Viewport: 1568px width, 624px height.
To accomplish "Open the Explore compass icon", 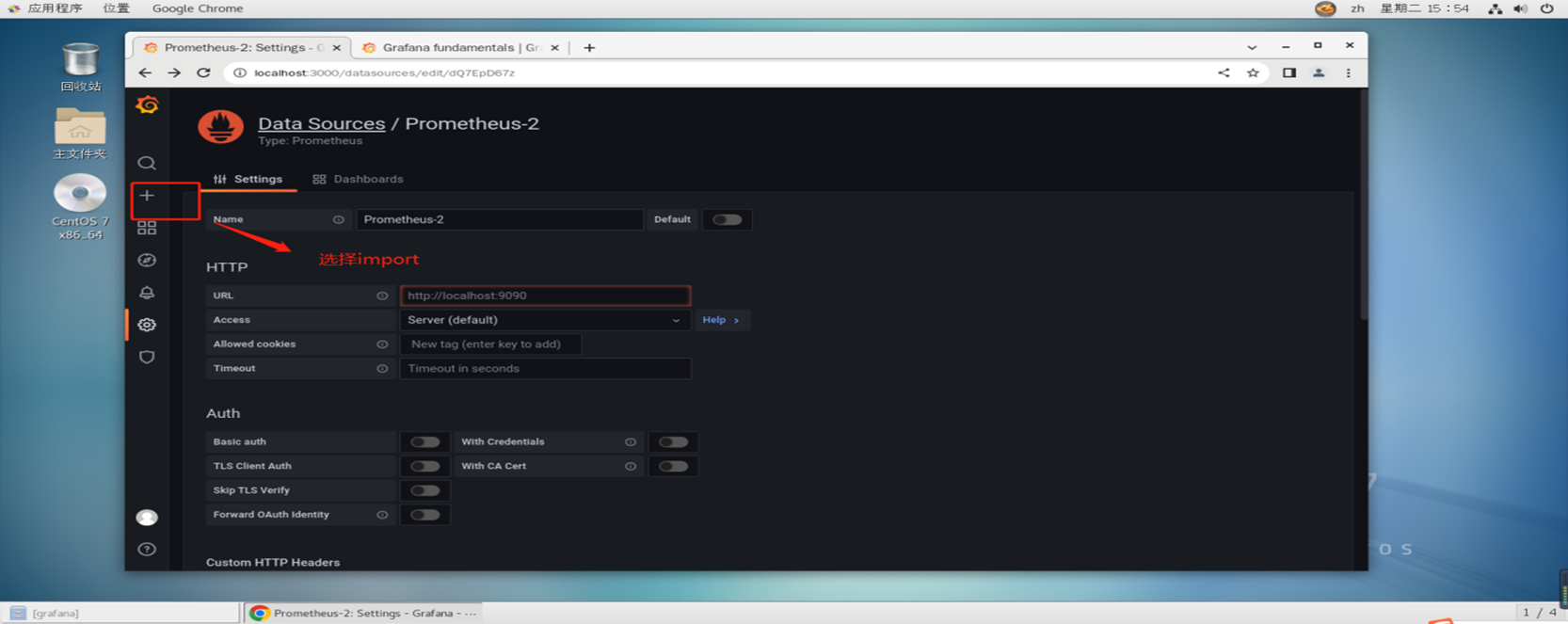I will click(147, 261).
